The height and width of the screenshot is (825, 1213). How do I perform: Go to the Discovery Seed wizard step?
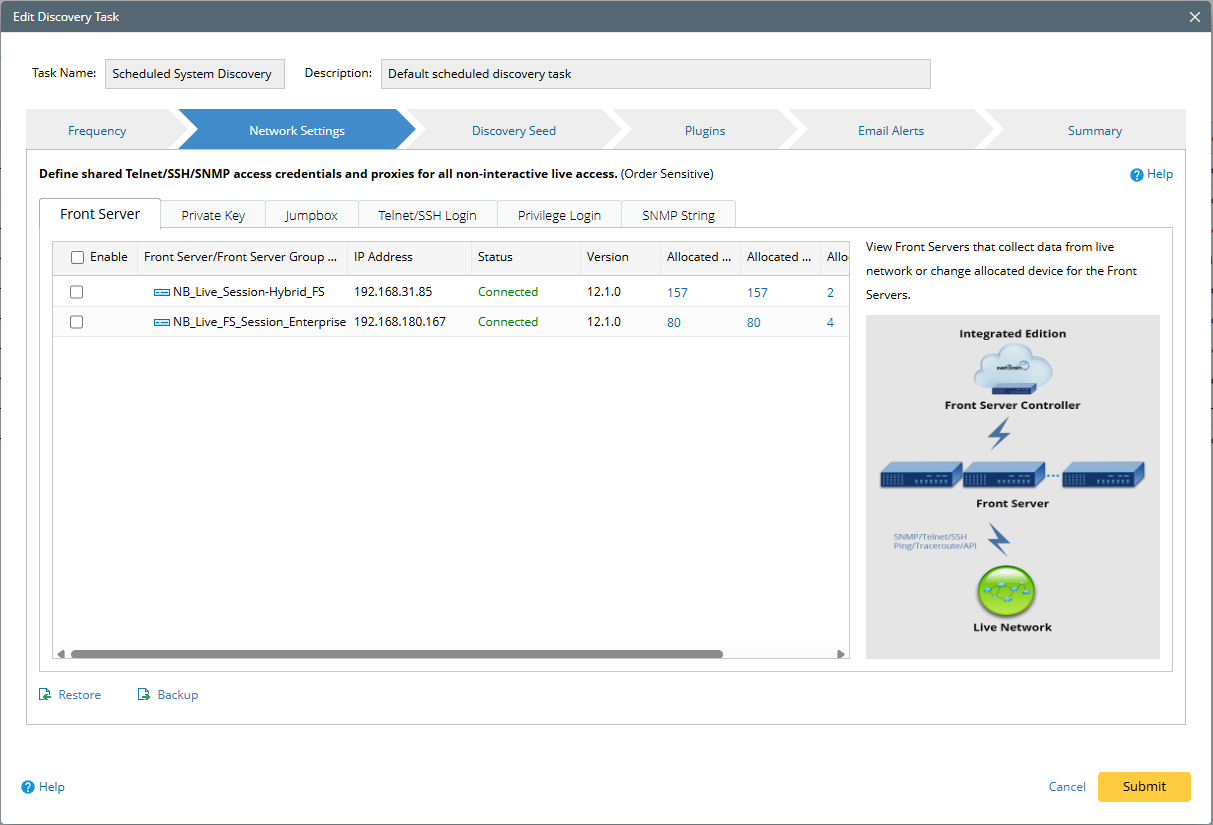click(513, 131)
